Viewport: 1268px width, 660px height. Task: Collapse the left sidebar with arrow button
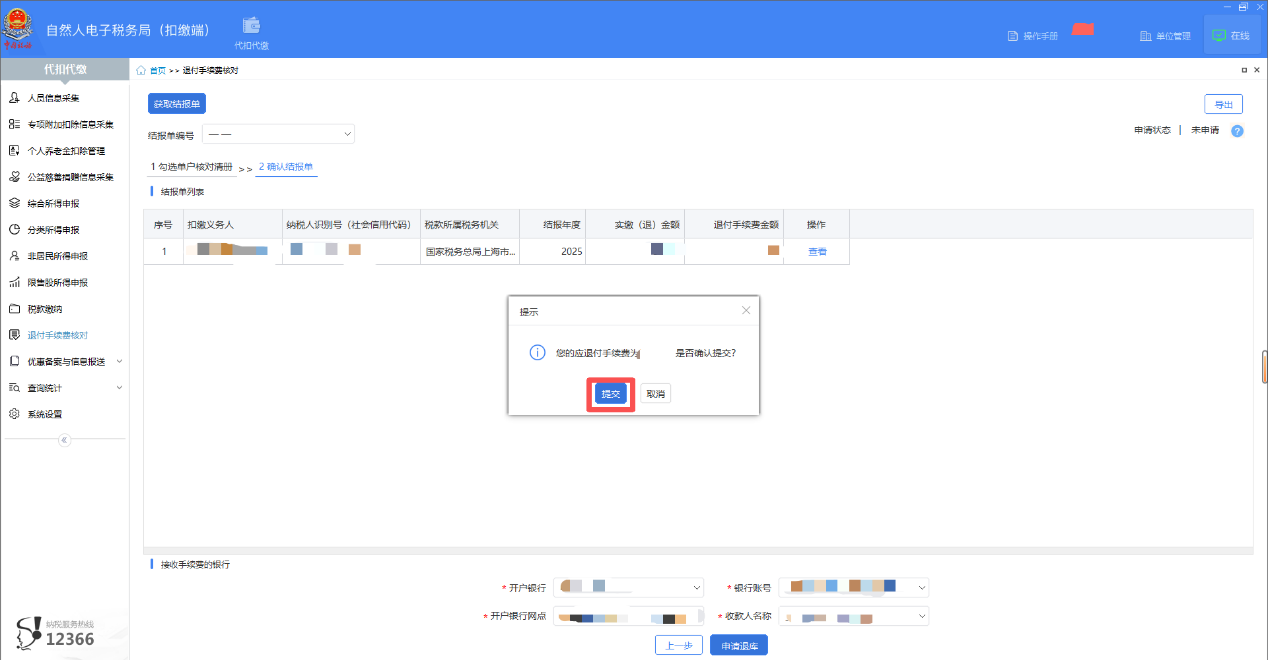(64, 440)
